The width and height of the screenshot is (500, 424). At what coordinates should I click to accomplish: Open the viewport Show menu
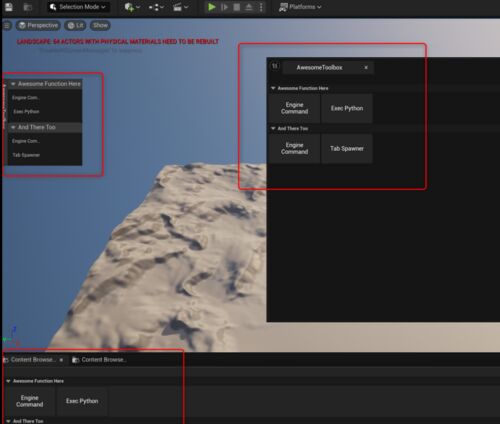pos(100,26)
